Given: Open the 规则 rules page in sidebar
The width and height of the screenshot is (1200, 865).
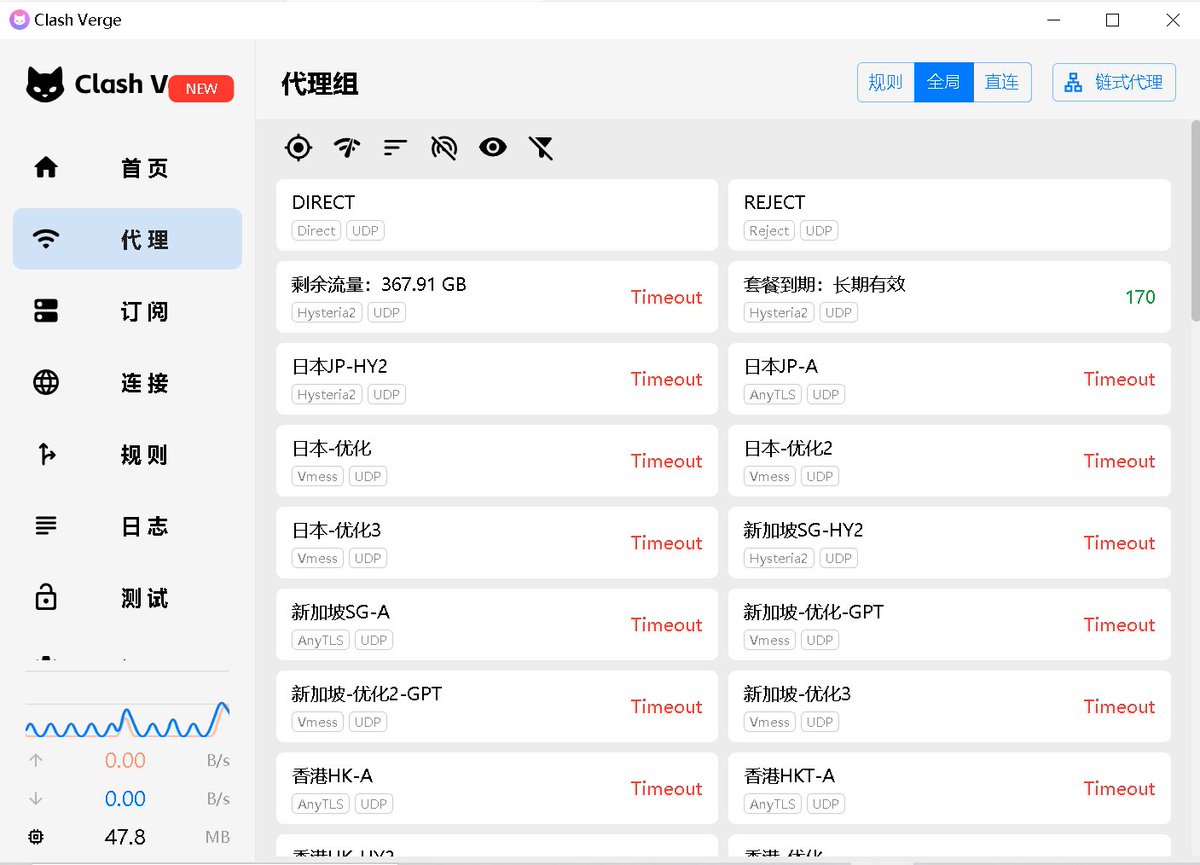Looking at the screenshot, I should pyautogui.click(x=127, y=455).
